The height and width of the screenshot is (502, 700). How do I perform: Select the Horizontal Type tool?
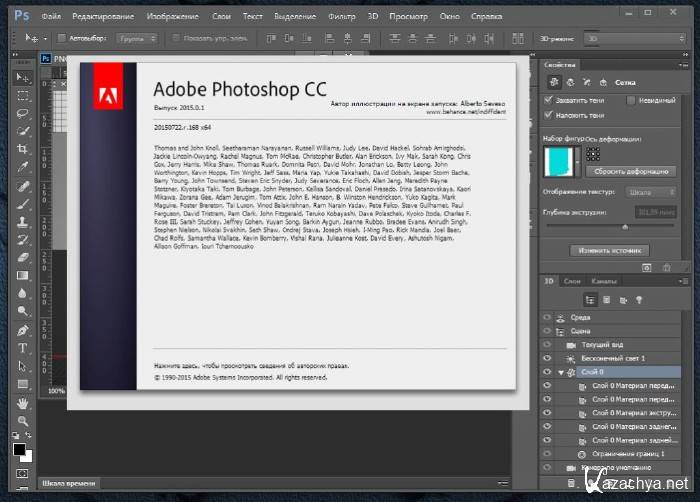coord(22,347)
